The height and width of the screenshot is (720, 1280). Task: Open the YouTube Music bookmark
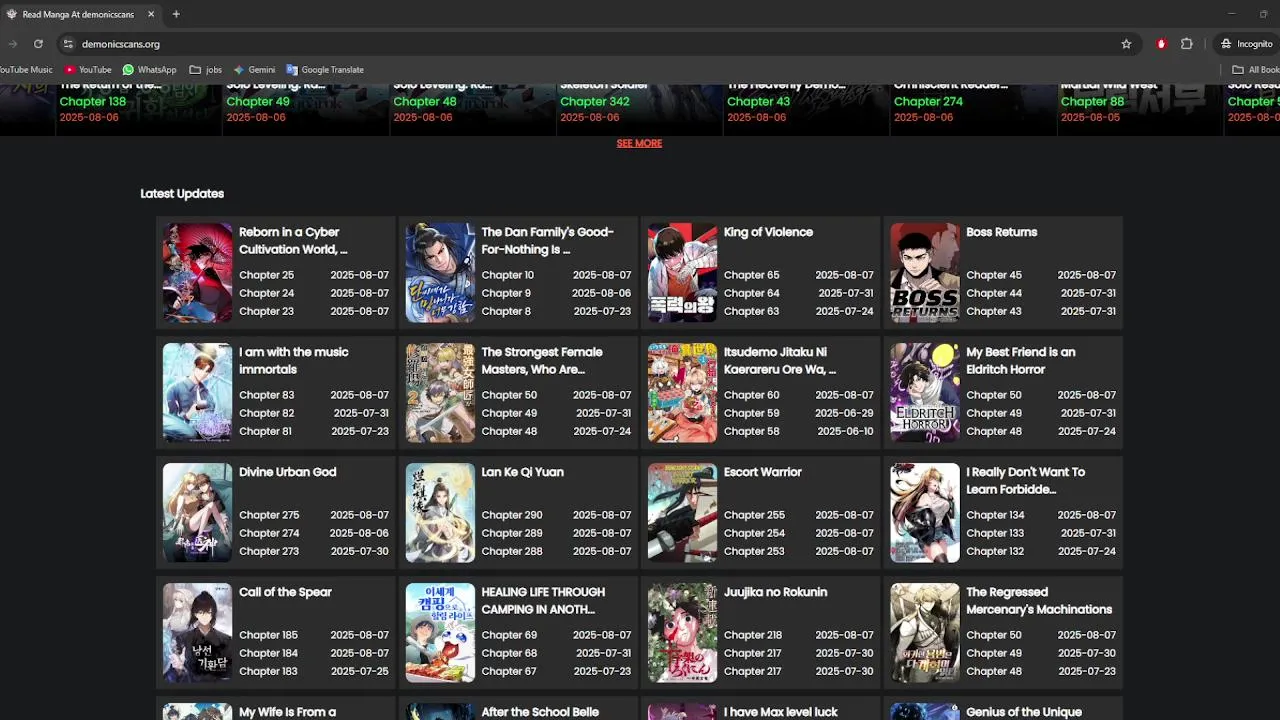26,70
